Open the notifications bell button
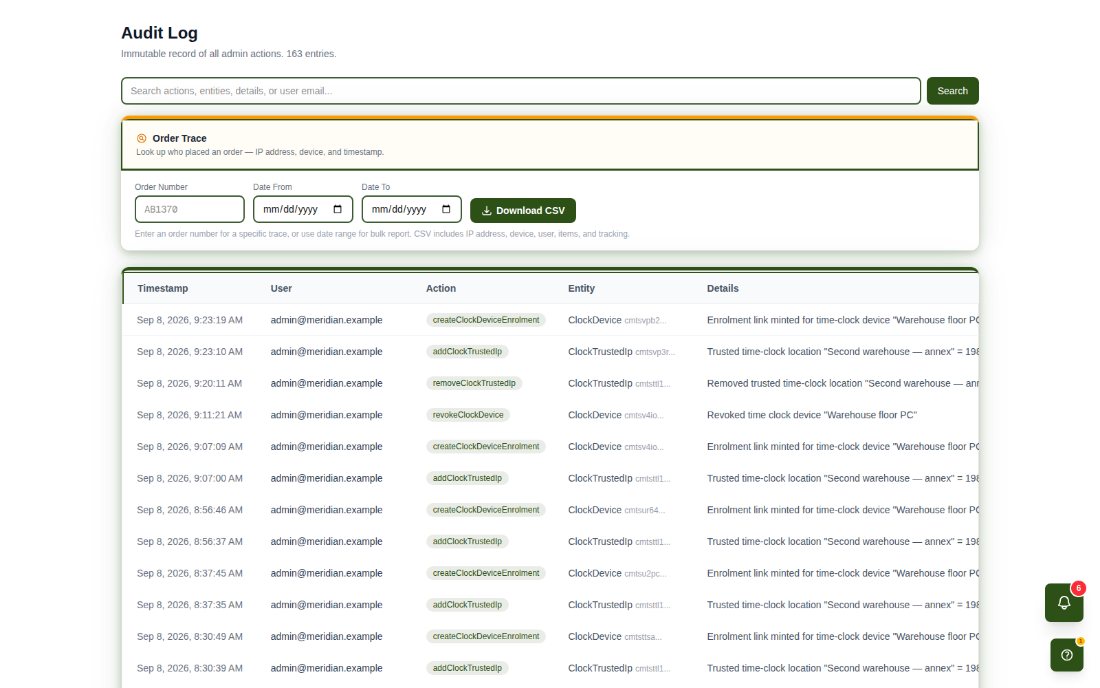 [1064, 602]
